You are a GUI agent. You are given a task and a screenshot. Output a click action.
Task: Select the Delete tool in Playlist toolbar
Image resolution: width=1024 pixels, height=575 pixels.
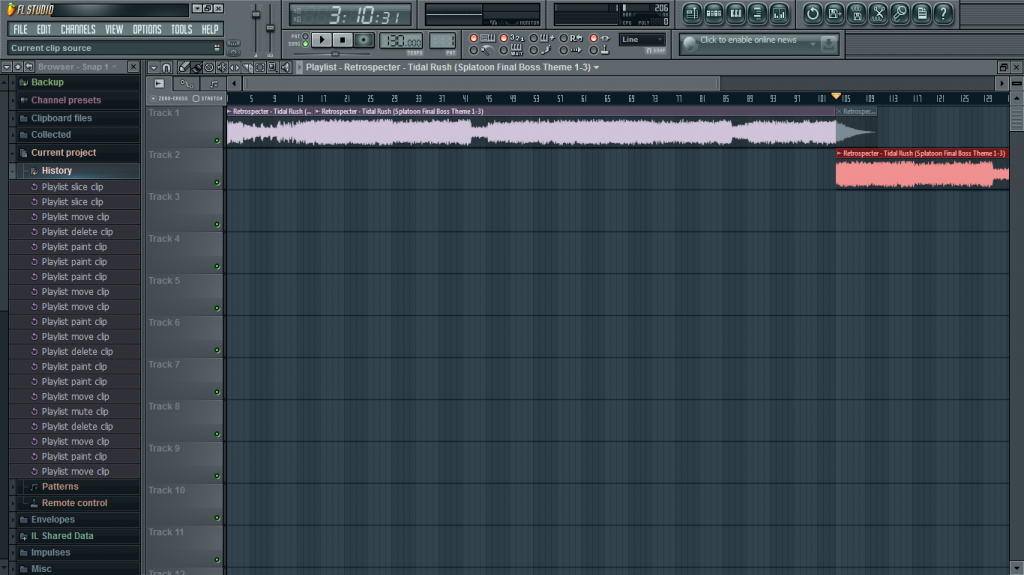click(x=209, y=67)
